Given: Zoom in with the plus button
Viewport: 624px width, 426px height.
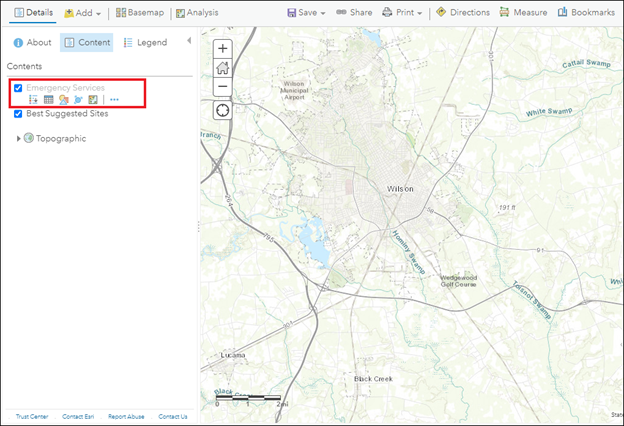Looking at the screenshot, I should (223, 49).
